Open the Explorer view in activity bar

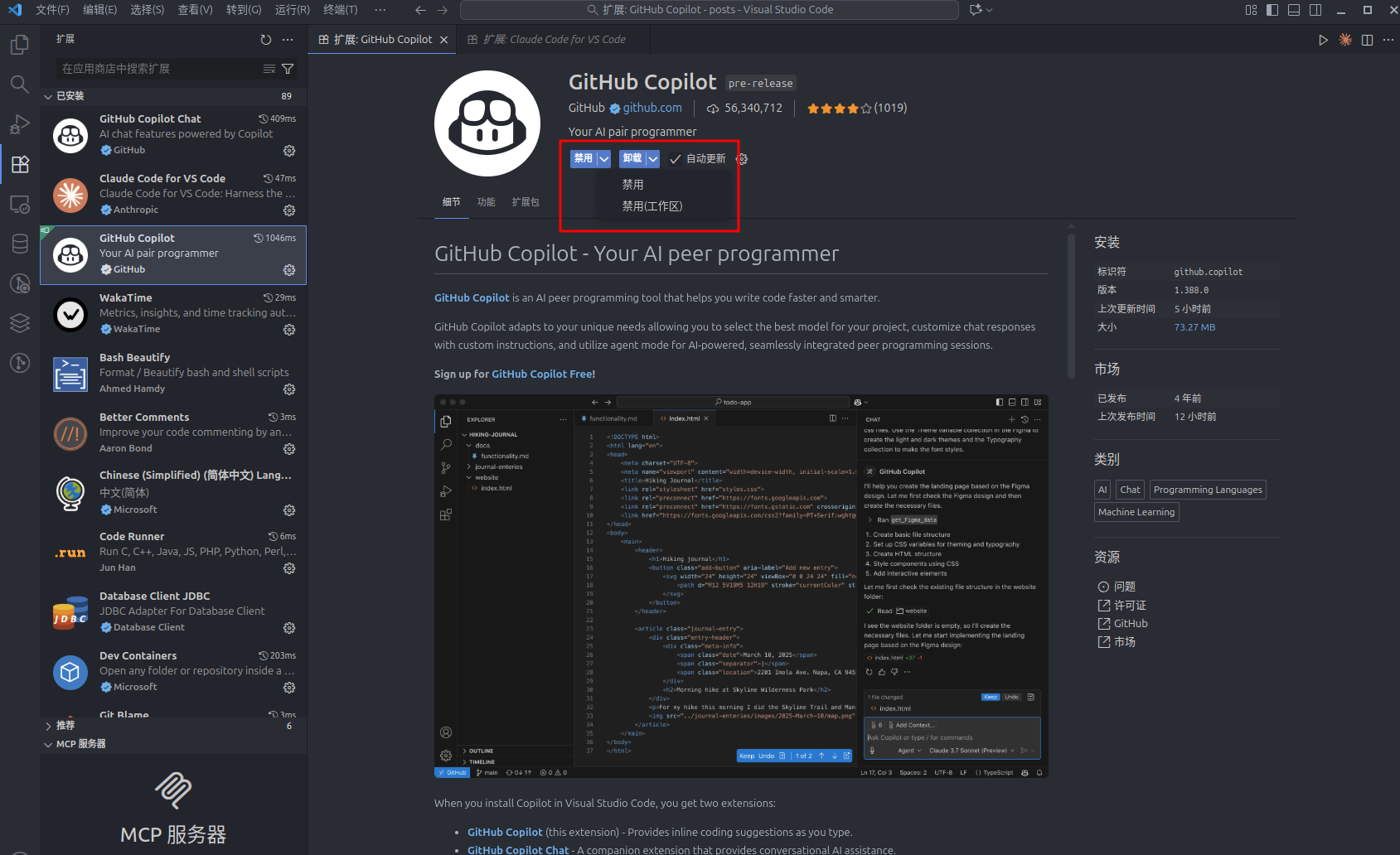[20, 45]
